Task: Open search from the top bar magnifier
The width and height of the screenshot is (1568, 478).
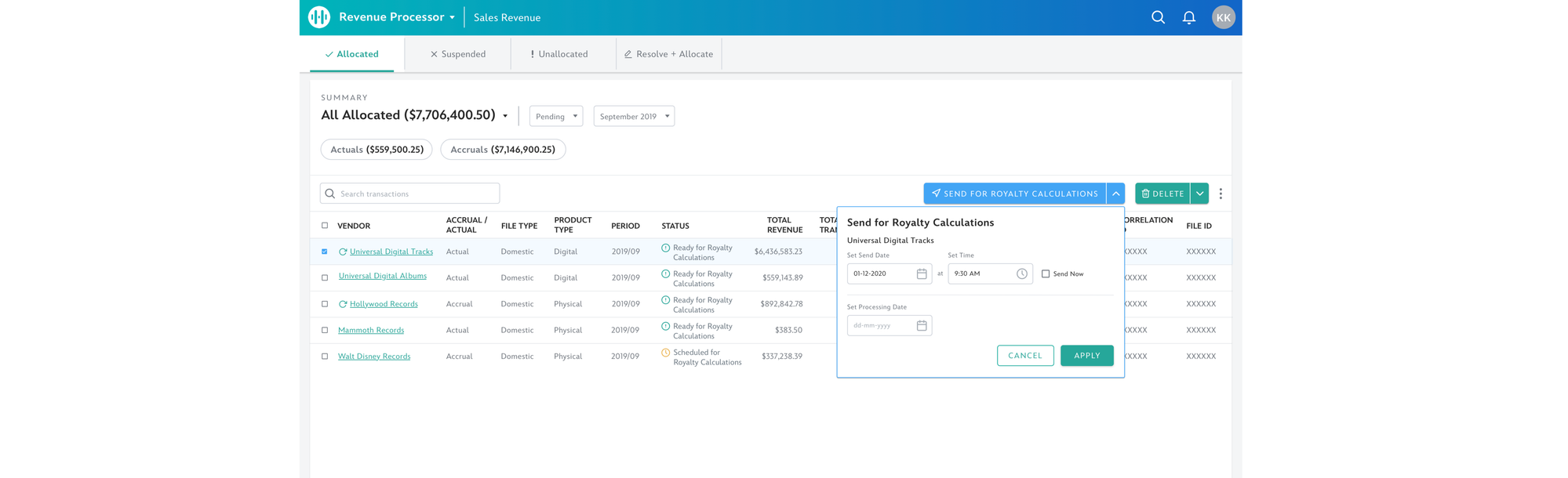Action: pyautogui.click(x=1158, y=17)
